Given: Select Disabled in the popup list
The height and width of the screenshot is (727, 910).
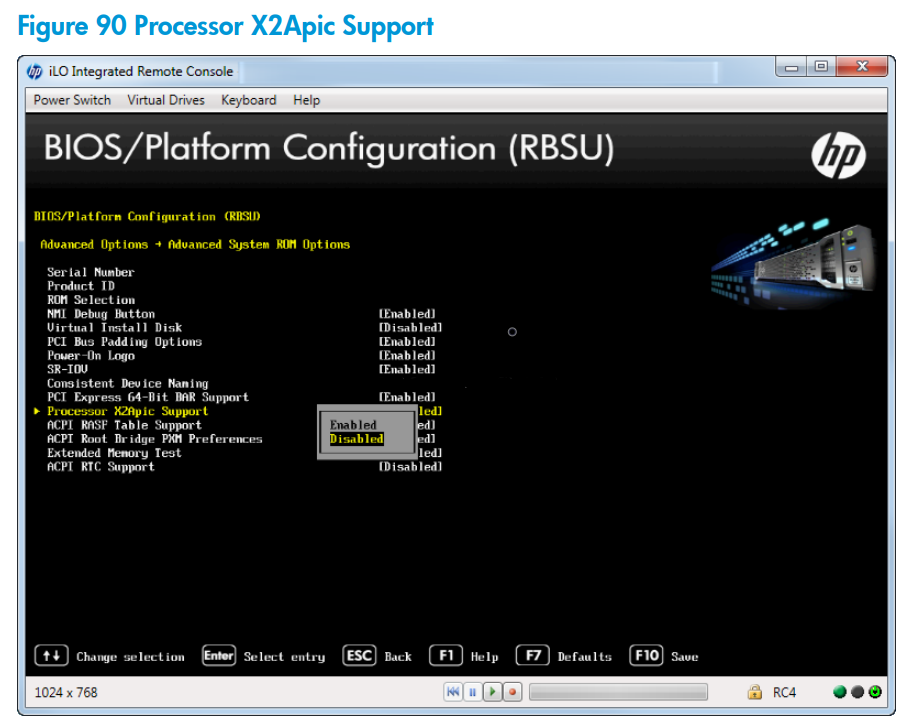Looking at the screenshot, I should tap(356, 439).
